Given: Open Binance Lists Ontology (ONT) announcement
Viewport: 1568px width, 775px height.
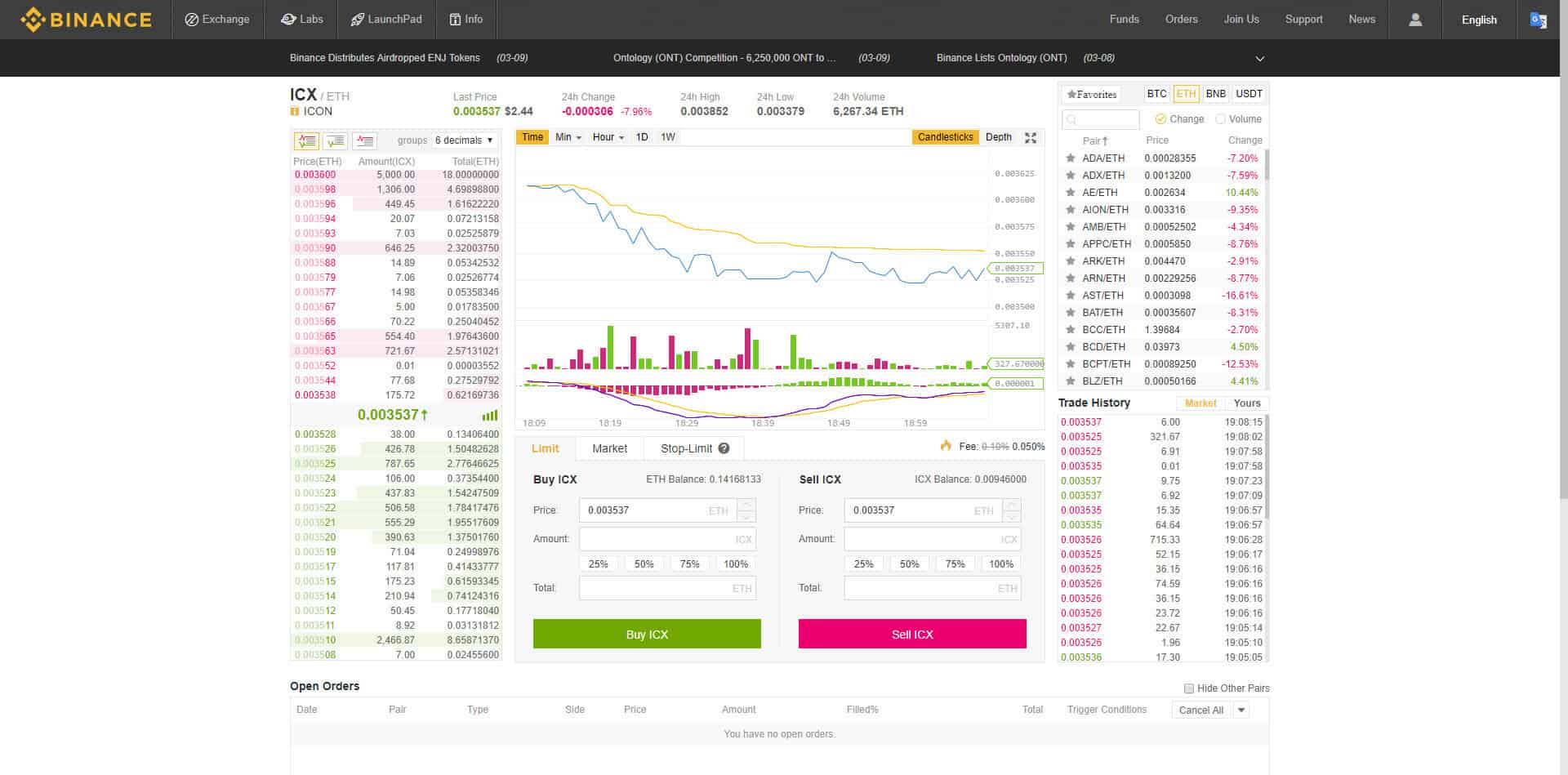Looking at the screenshot, I should 1001,58.
